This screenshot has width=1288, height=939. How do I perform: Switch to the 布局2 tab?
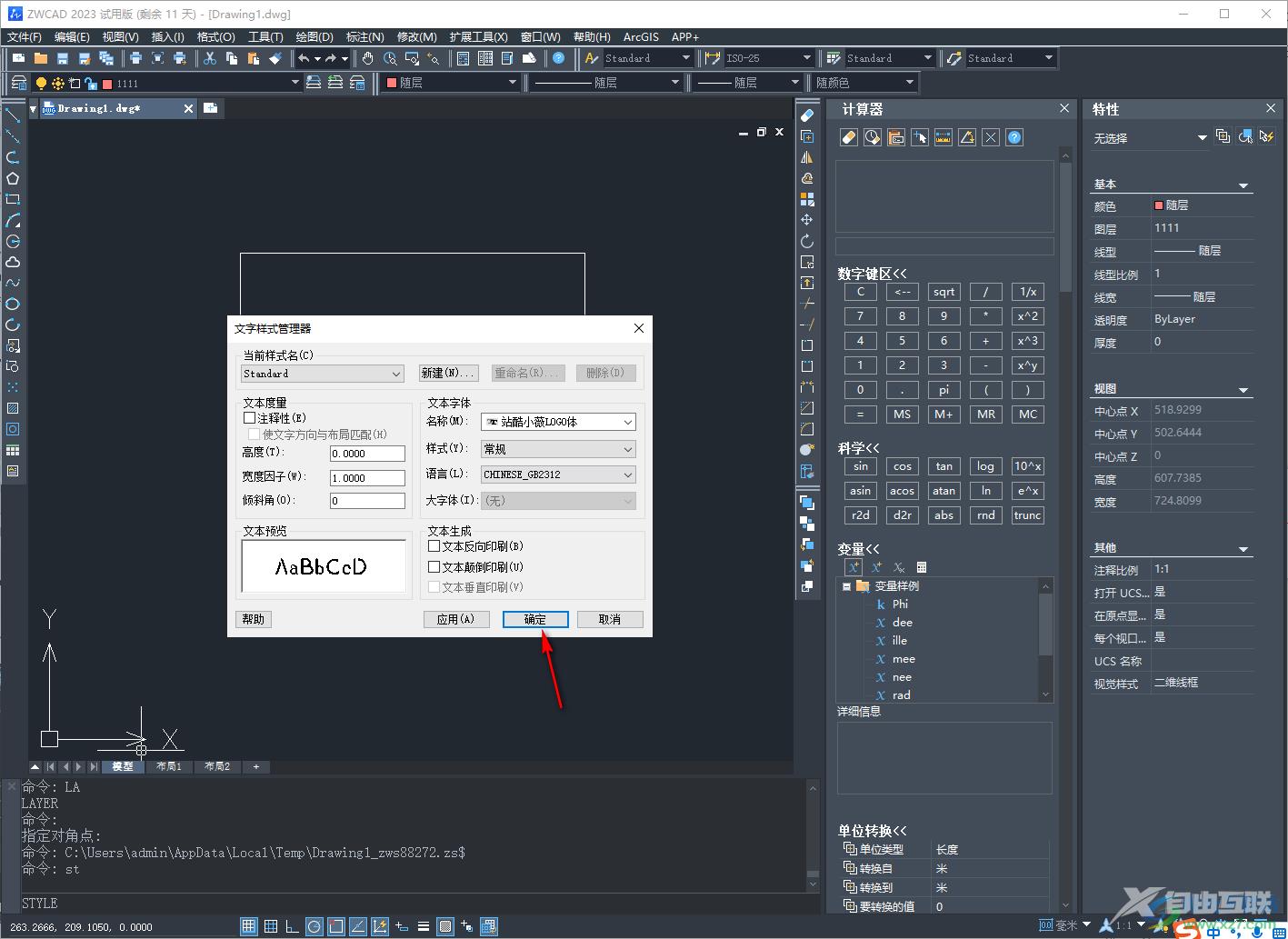pyautogui.click(x=217, y=766)
